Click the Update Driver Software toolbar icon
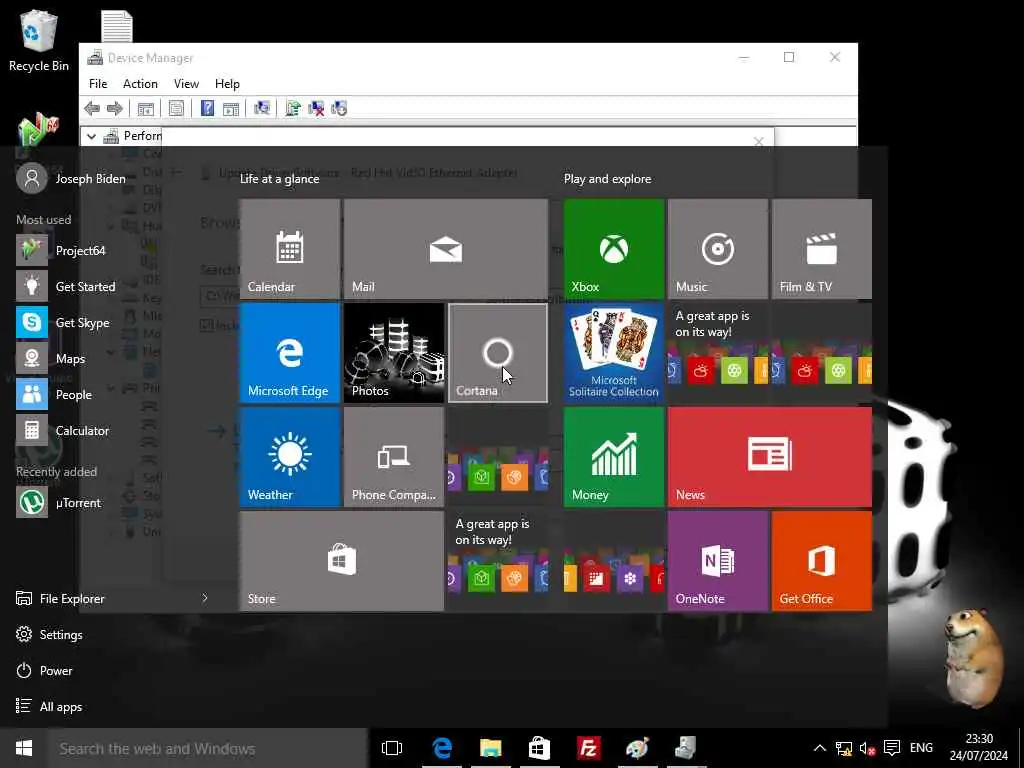 point(293,108)
